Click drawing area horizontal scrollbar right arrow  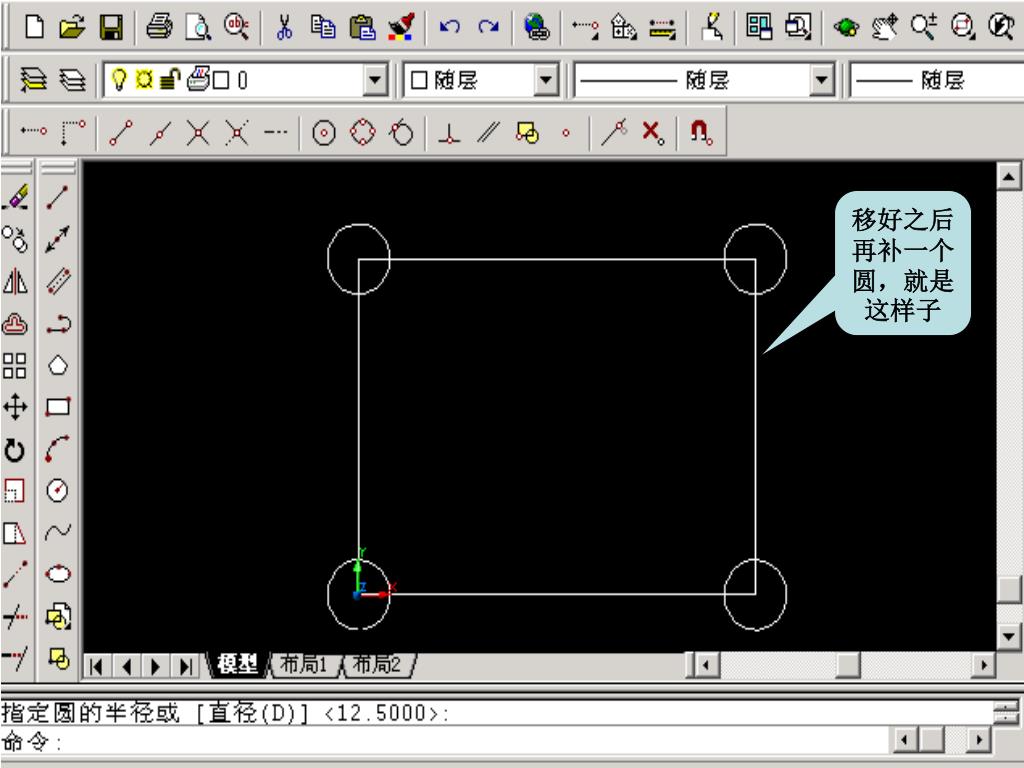pyautogui.click(x=982, y=665)
